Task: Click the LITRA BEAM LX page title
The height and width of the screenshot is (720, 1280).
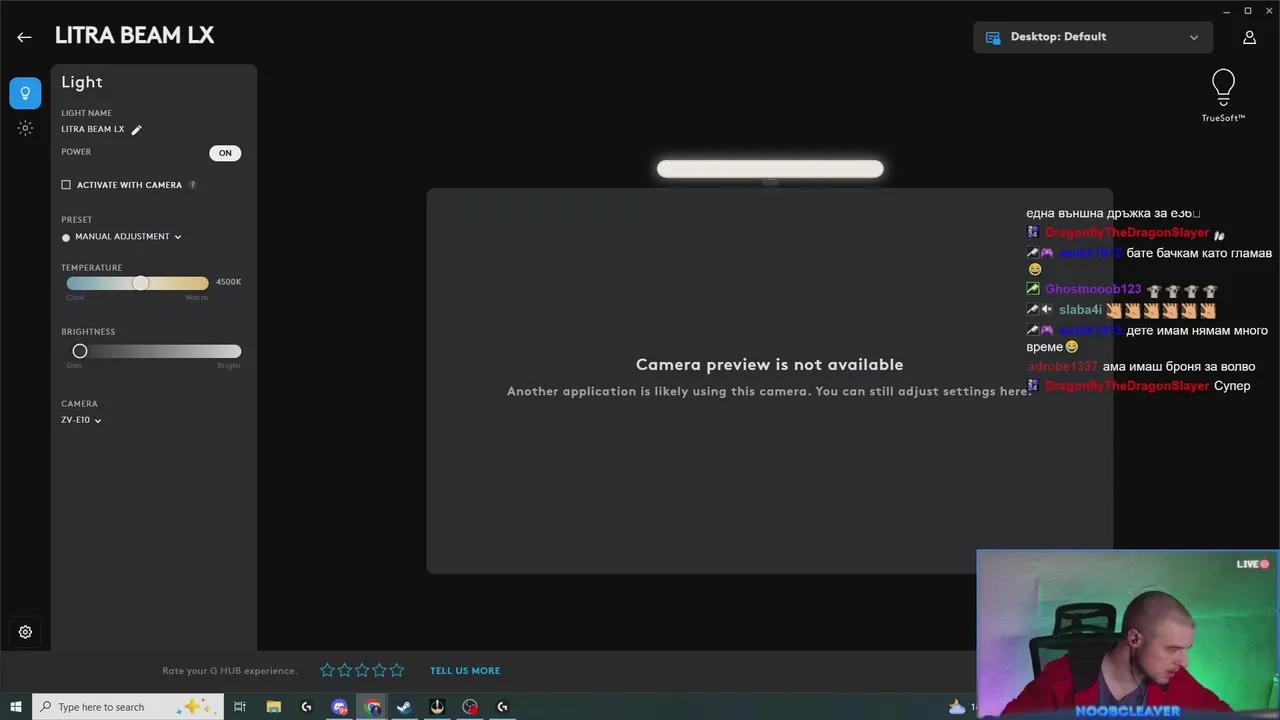Action: point(134,36)
